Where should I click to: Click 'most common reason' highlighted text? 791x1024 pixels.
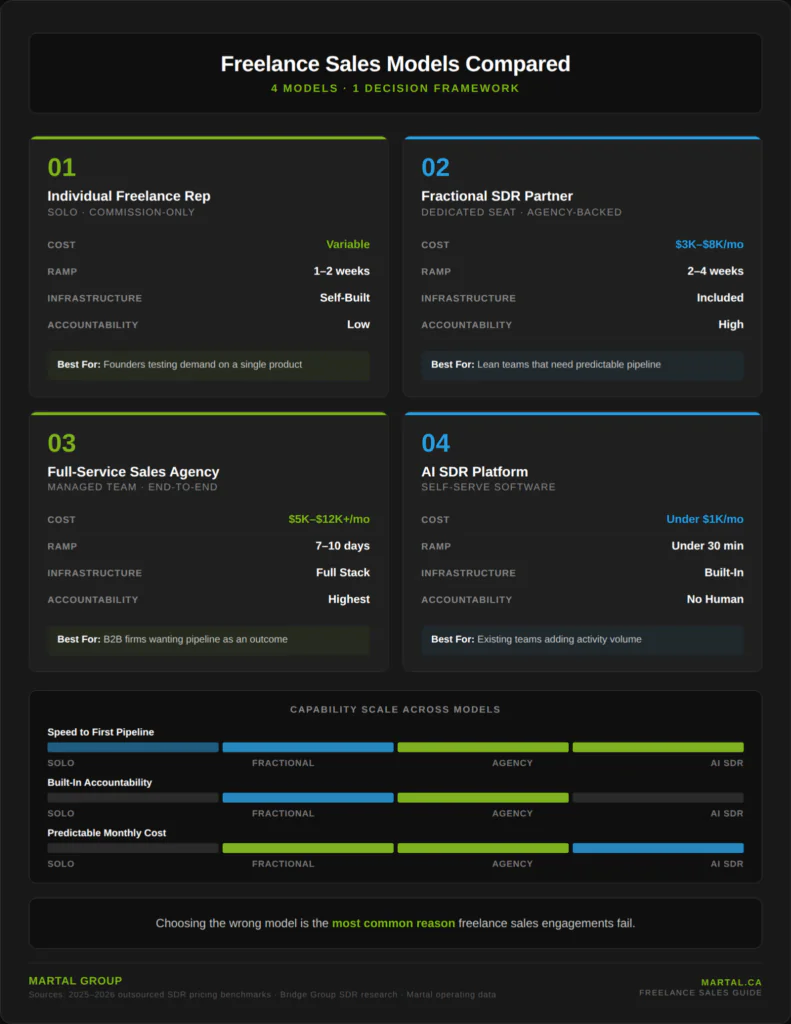[393, 923]
